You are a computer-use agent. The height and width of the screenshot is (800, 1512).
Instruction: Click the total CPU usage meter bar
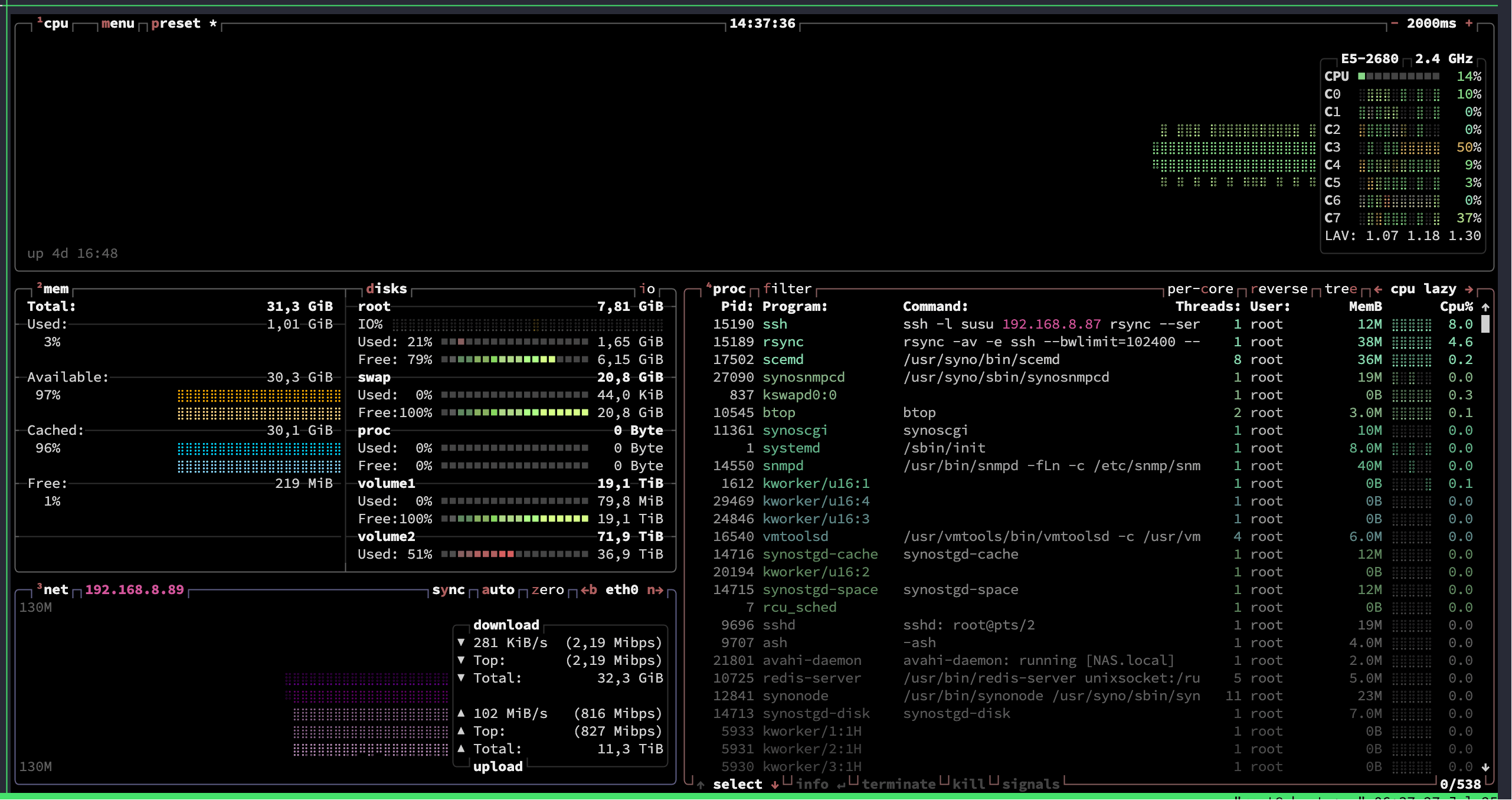[1398, 76]
